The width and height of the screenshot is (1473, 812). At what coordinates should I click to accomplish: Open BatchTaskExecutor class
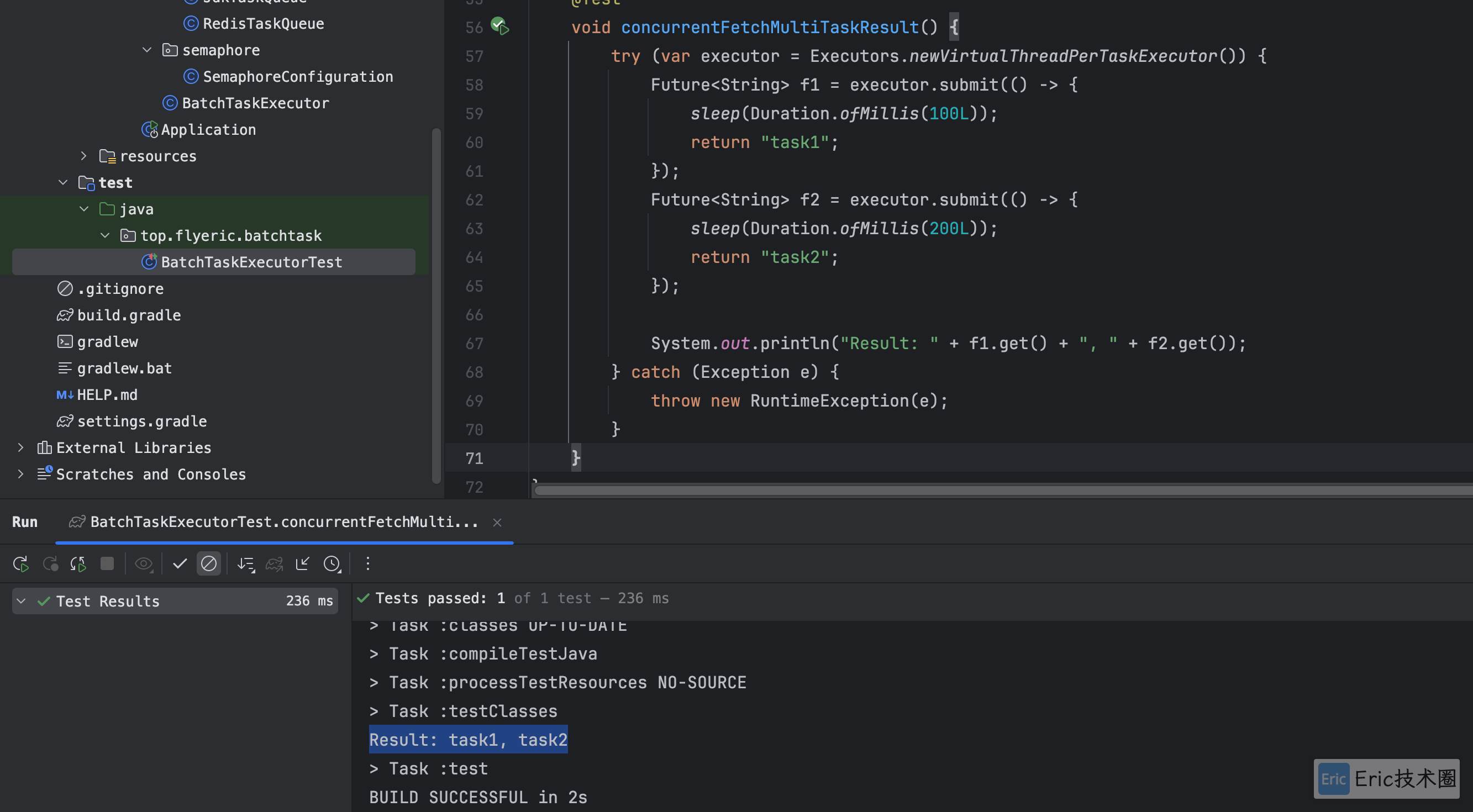pyautogui.click(x=255, y=103)
